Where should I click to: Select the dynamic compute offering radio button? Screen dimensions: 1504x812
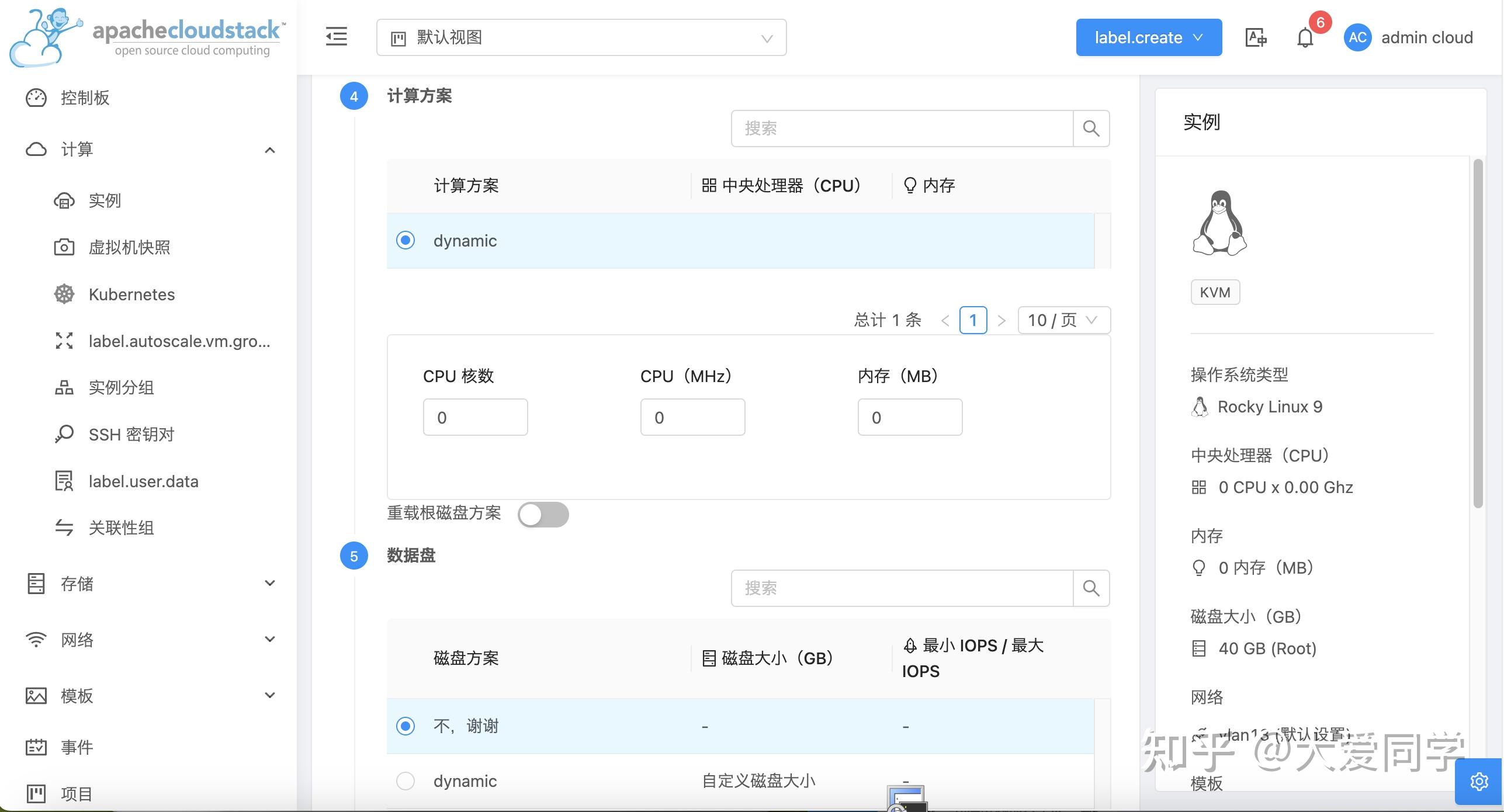406,240
